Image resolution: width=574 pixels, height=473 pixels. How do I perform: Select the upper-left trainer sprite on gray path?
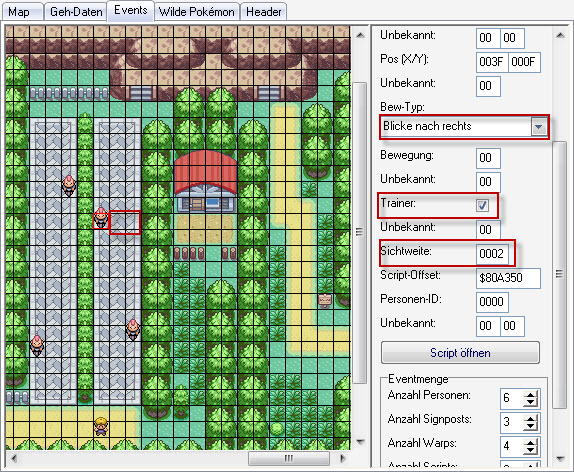click(69, 186)
